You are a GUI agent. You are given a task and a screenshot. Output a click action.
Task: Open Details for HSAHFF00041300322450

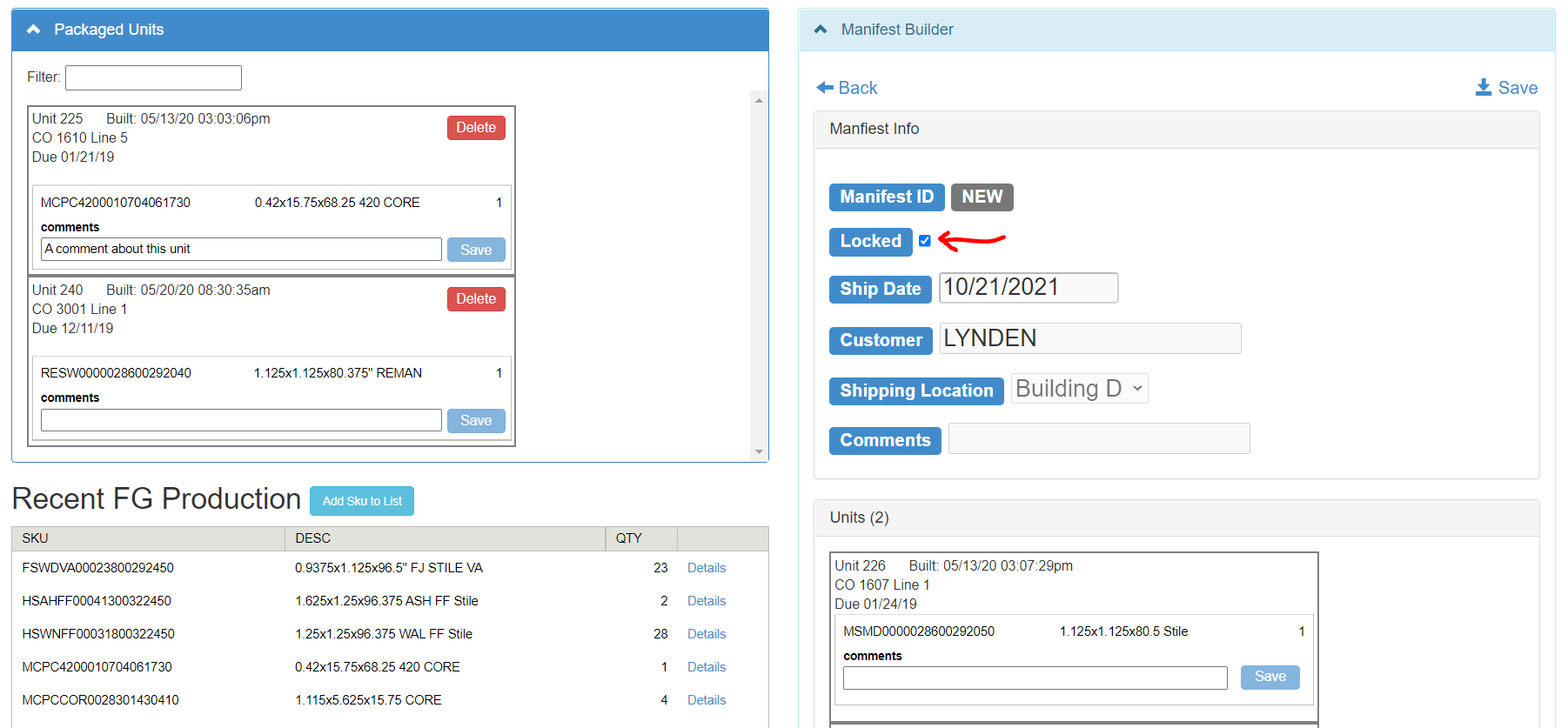[706, 601]
